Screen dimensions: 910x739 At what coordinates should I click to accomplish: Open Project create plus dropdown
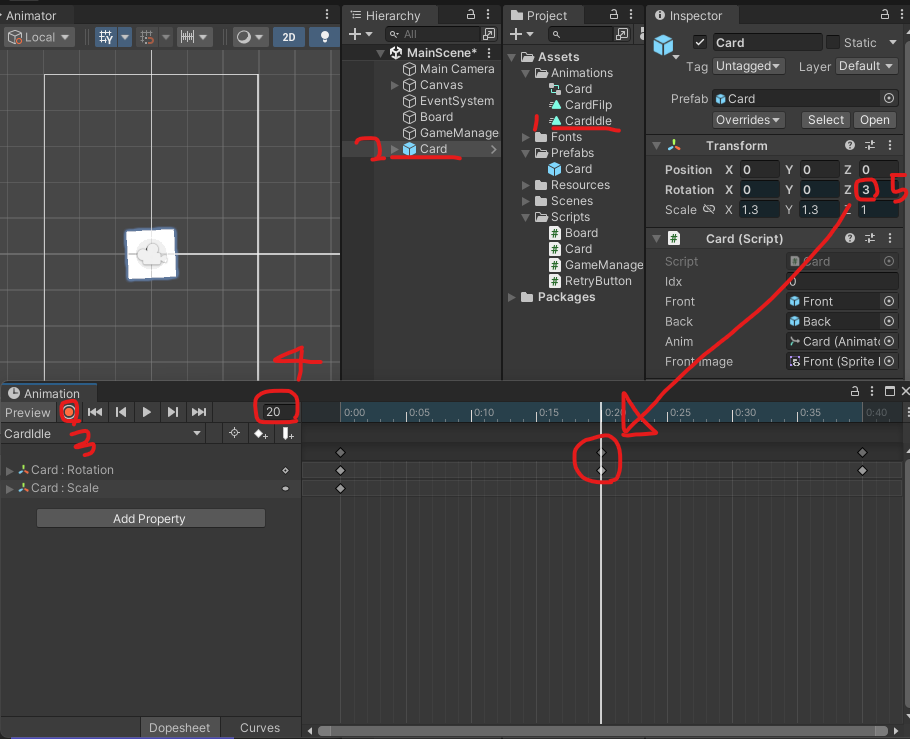point(521,34)
